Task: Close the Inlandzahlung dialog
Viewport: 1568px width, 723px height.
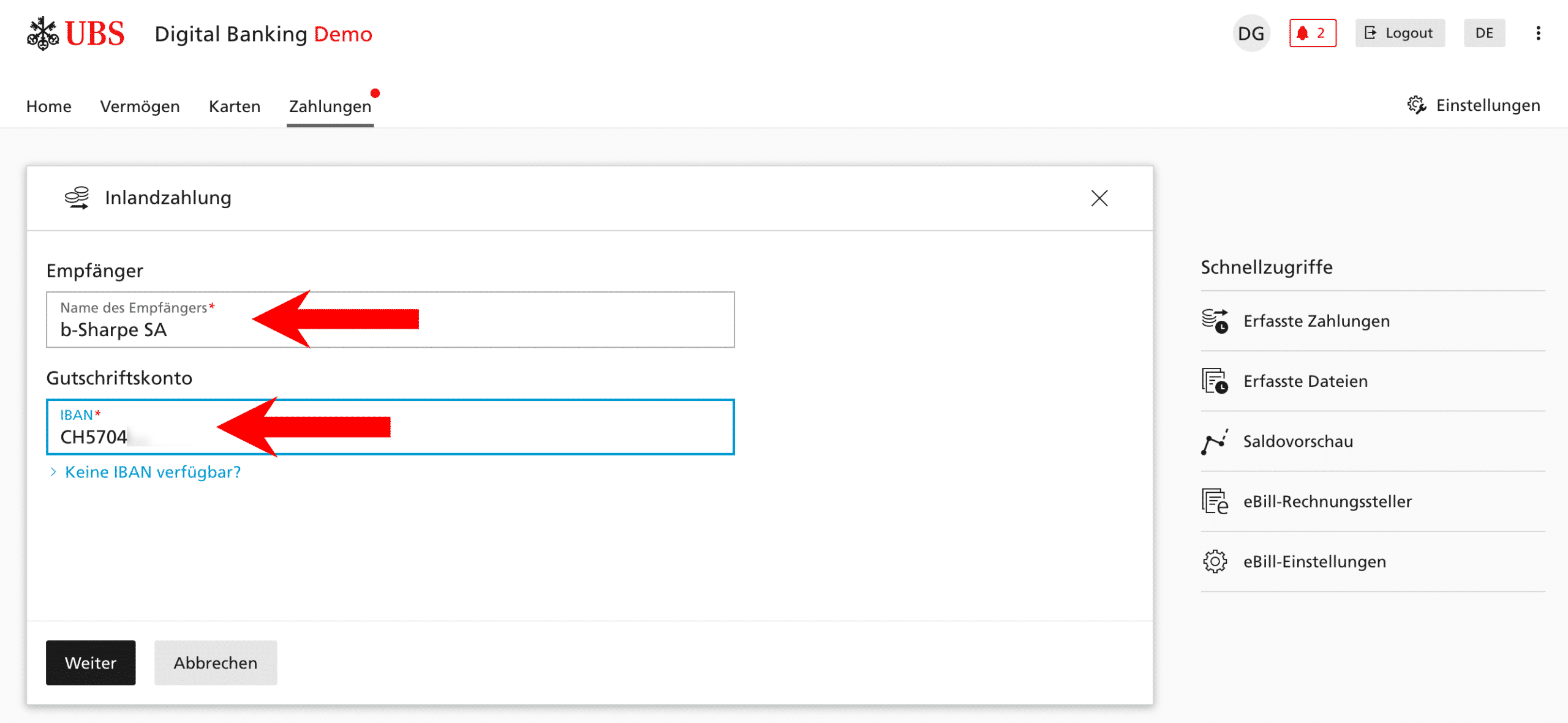Action: [1099, 198]
